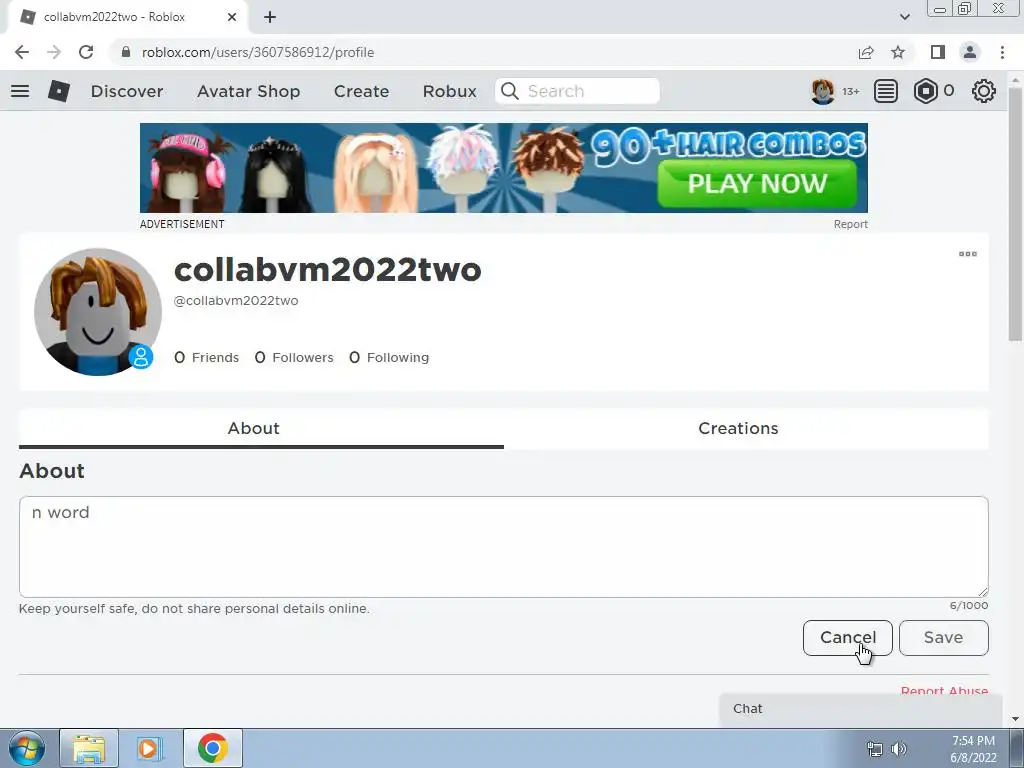Open the Roblox hamburger navigation menu
The height and width of the screenshot is (768, 1024).
(x=20, y=91)
